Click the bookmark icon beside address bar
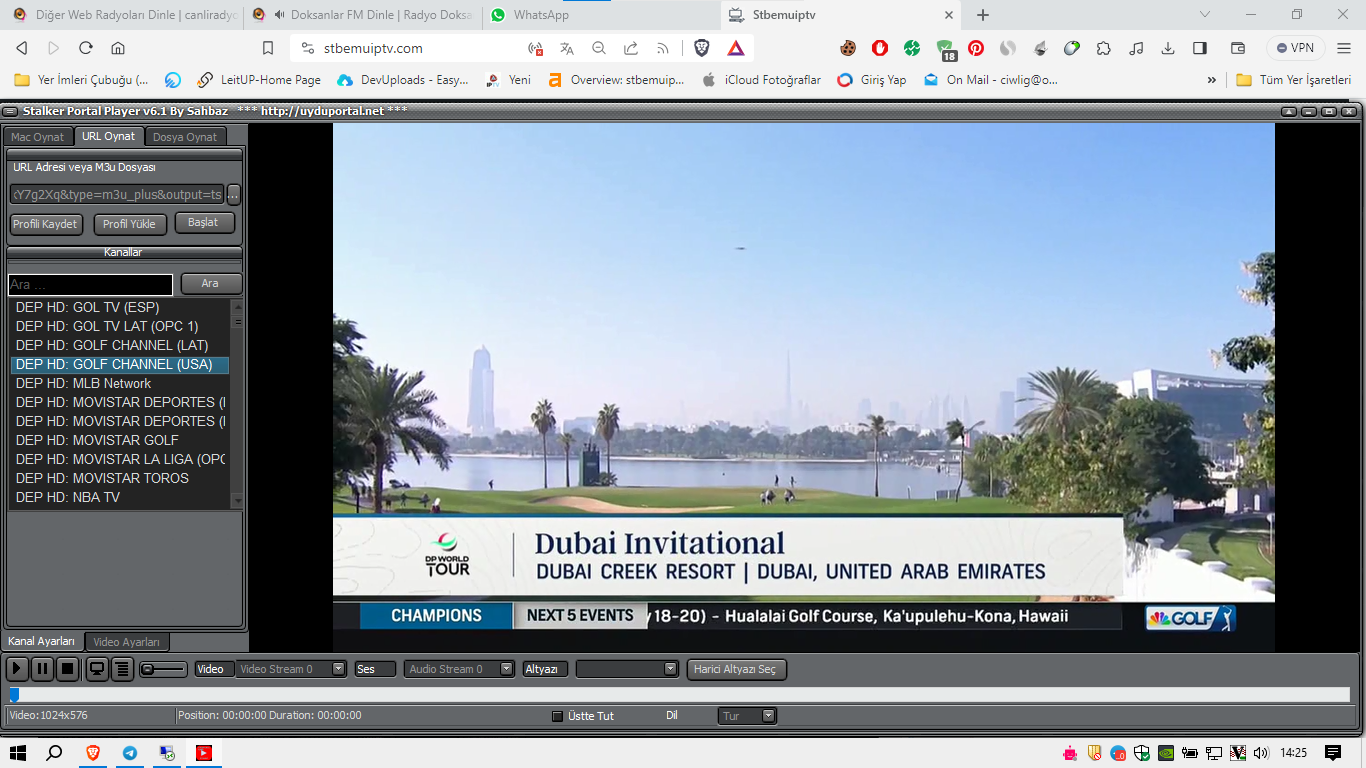Viewport: 1366px width, 768px height. pos(268,48)
